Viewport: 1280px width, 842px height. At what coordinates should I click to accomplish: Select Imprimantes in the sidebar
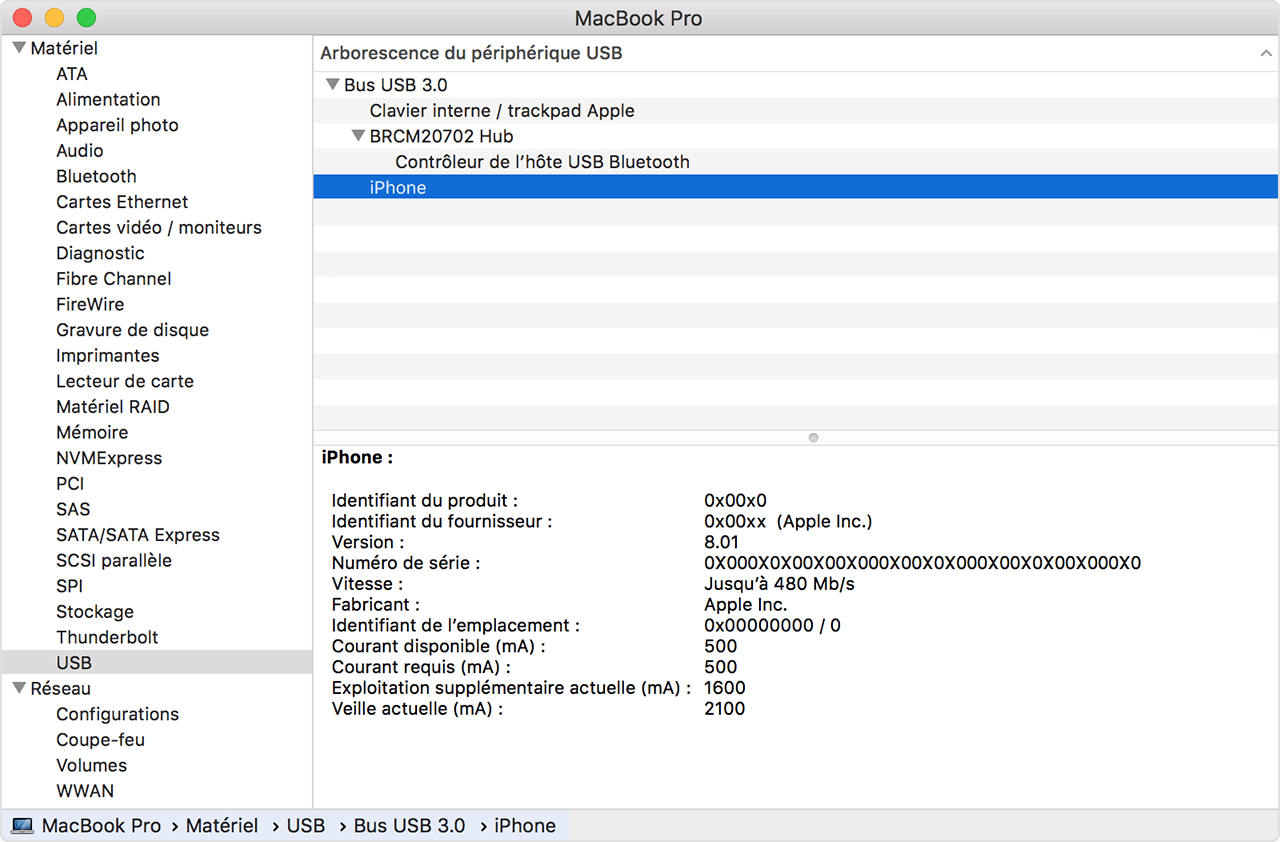pyautogui.click(x=108, y=356)
